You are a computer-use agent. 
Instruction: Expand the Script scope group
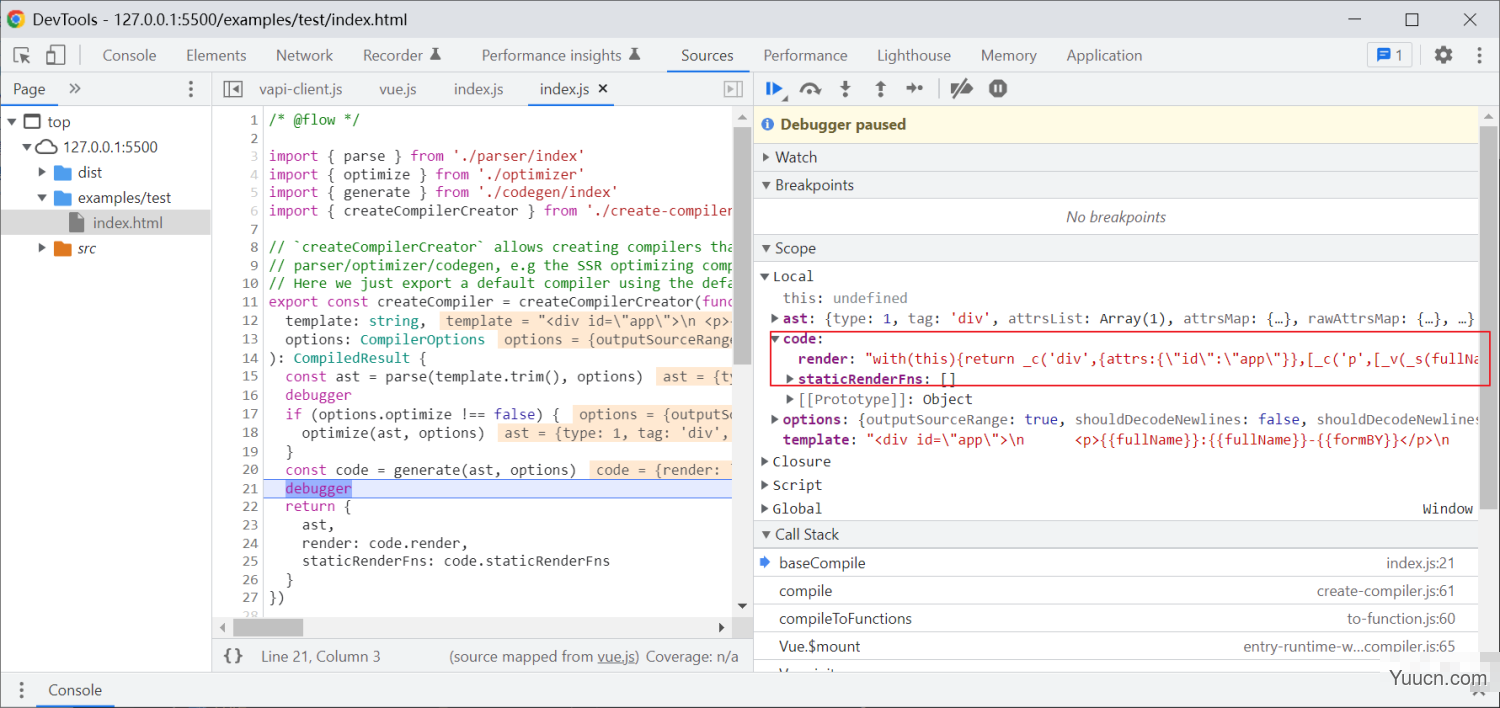(x=764, y=485)
